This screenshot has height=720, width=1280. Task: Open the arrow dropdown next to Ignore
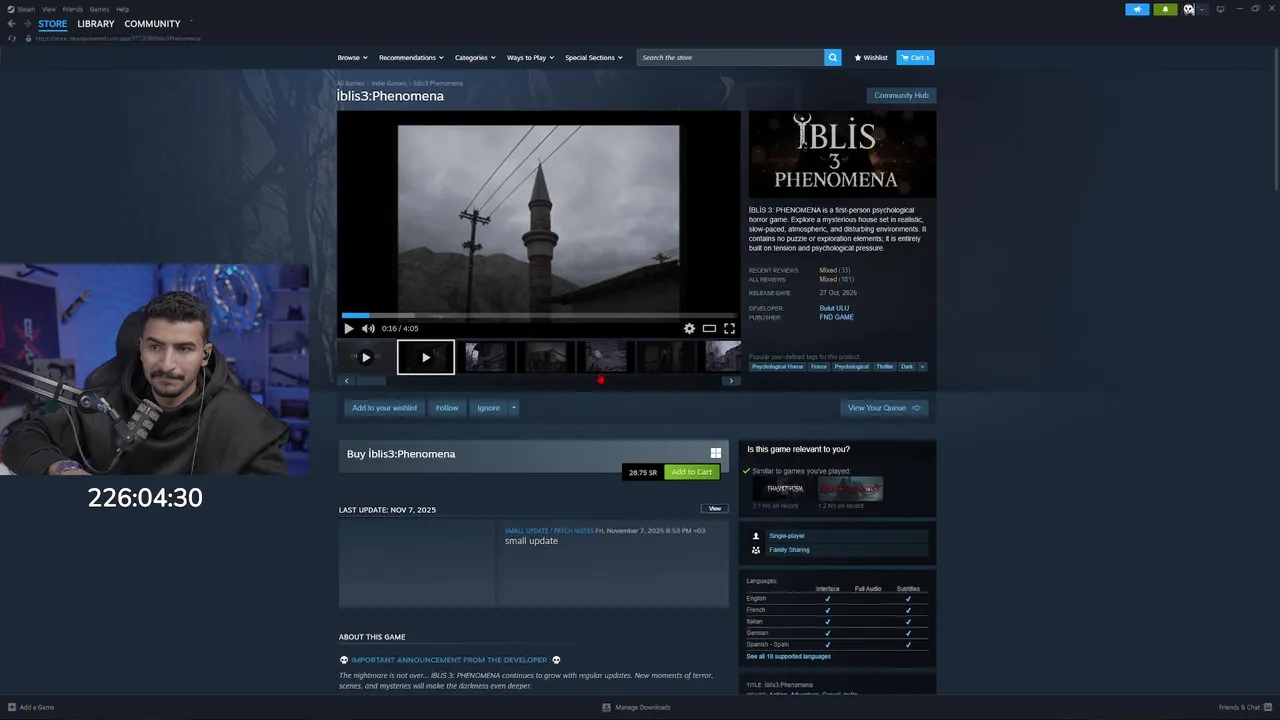tap(513, 407)
